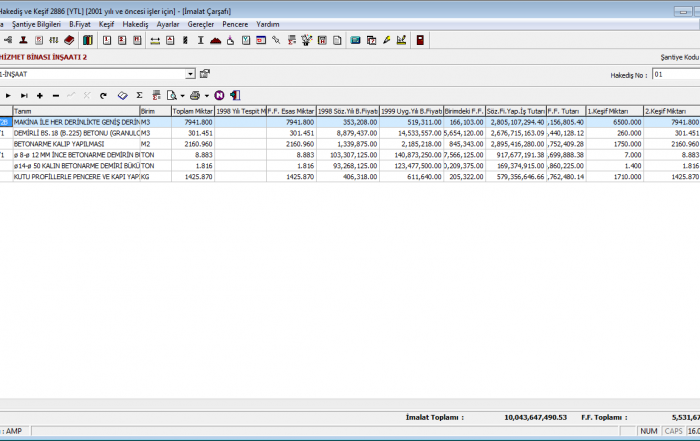Screen dimensions: 700x441
Task: Click the refresh arrow icon
Action: click(103, 95)
